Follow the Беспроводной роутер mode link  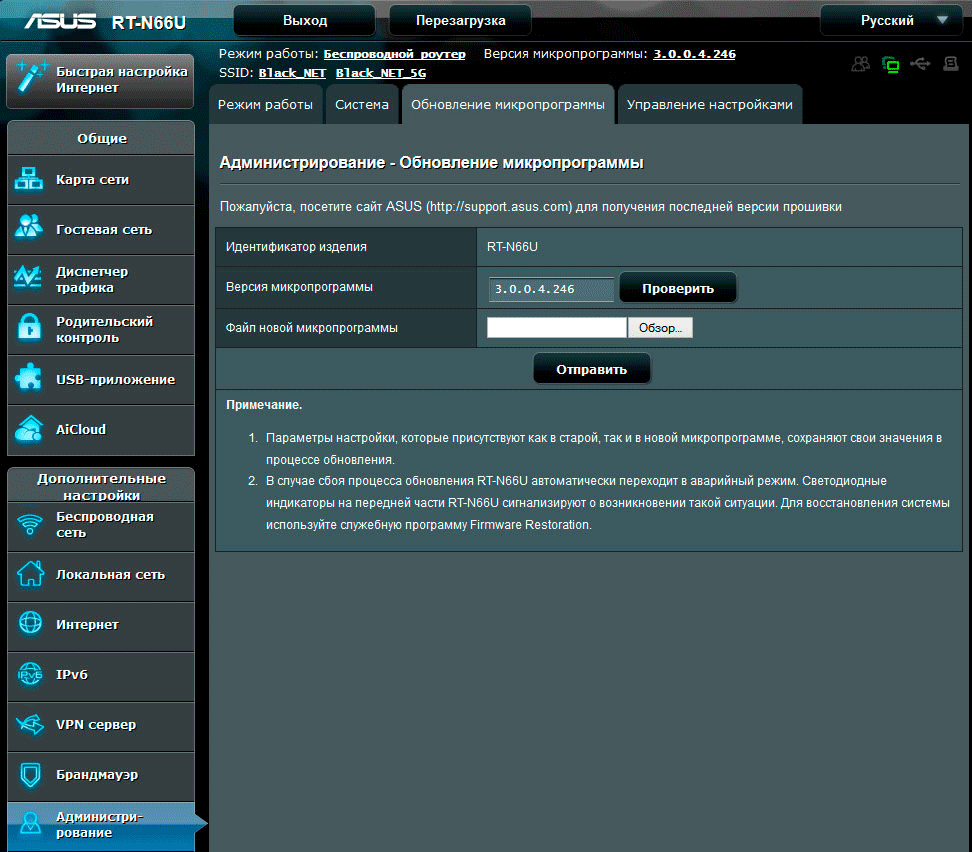[394, 54]
